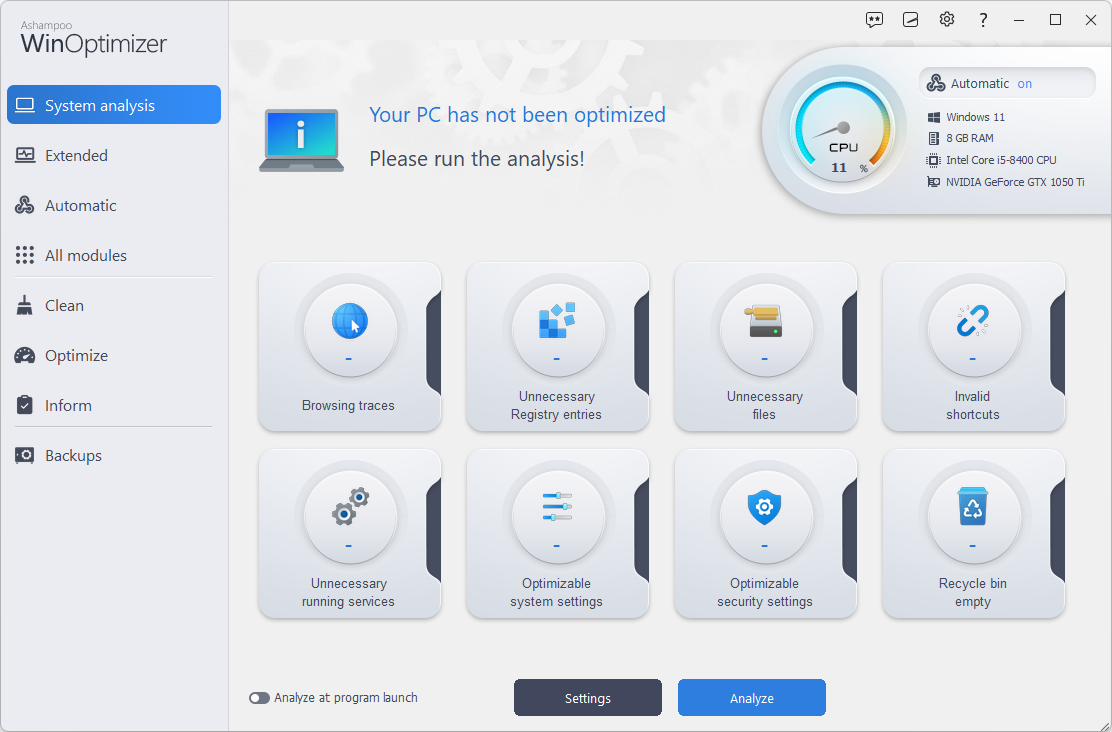
Task: Click the Intel Core i5-8400 CPU entry
Action: (x=991, y=160)
